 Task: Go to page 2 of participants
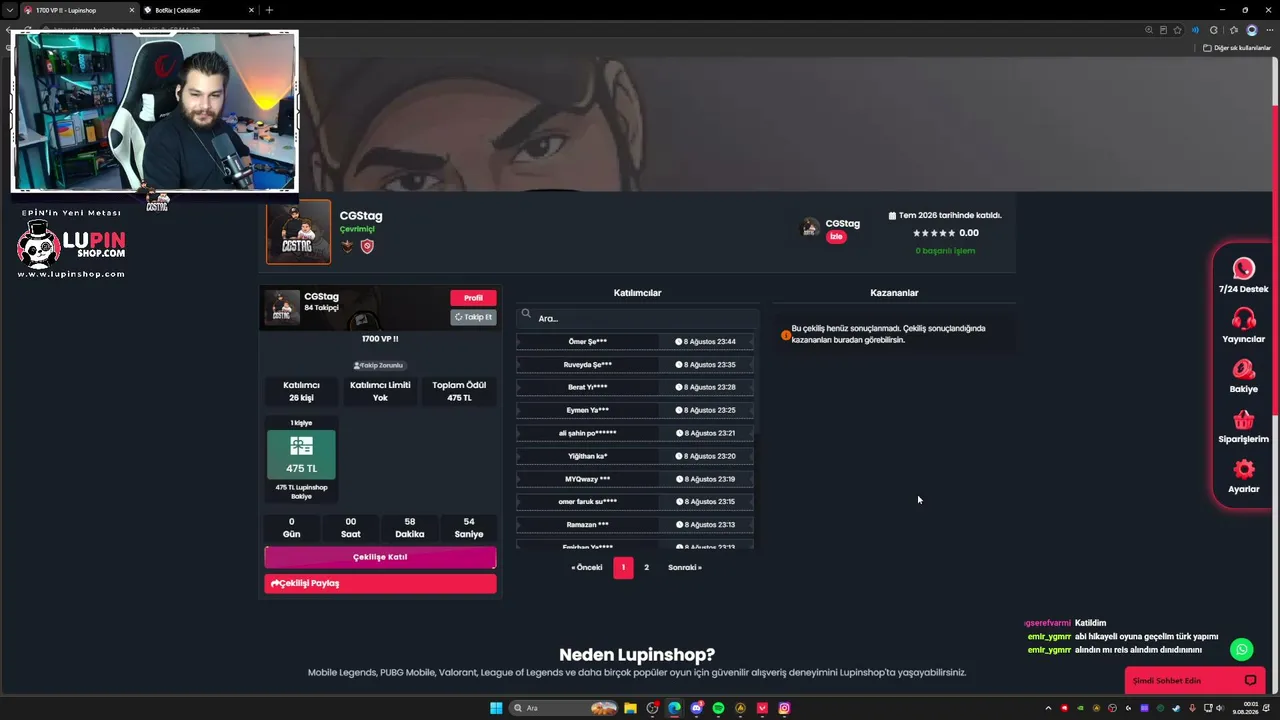(x=646, y=568)
